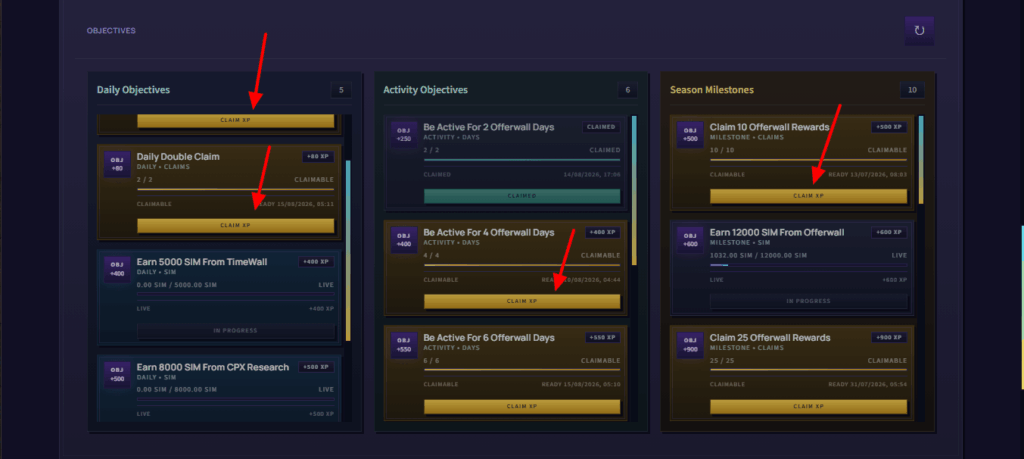Image resolution: width=1024 pixels, height=459 pixels.
Task: Click the count badge 5 beside Daily Objectives
Action: coord(341,90)
